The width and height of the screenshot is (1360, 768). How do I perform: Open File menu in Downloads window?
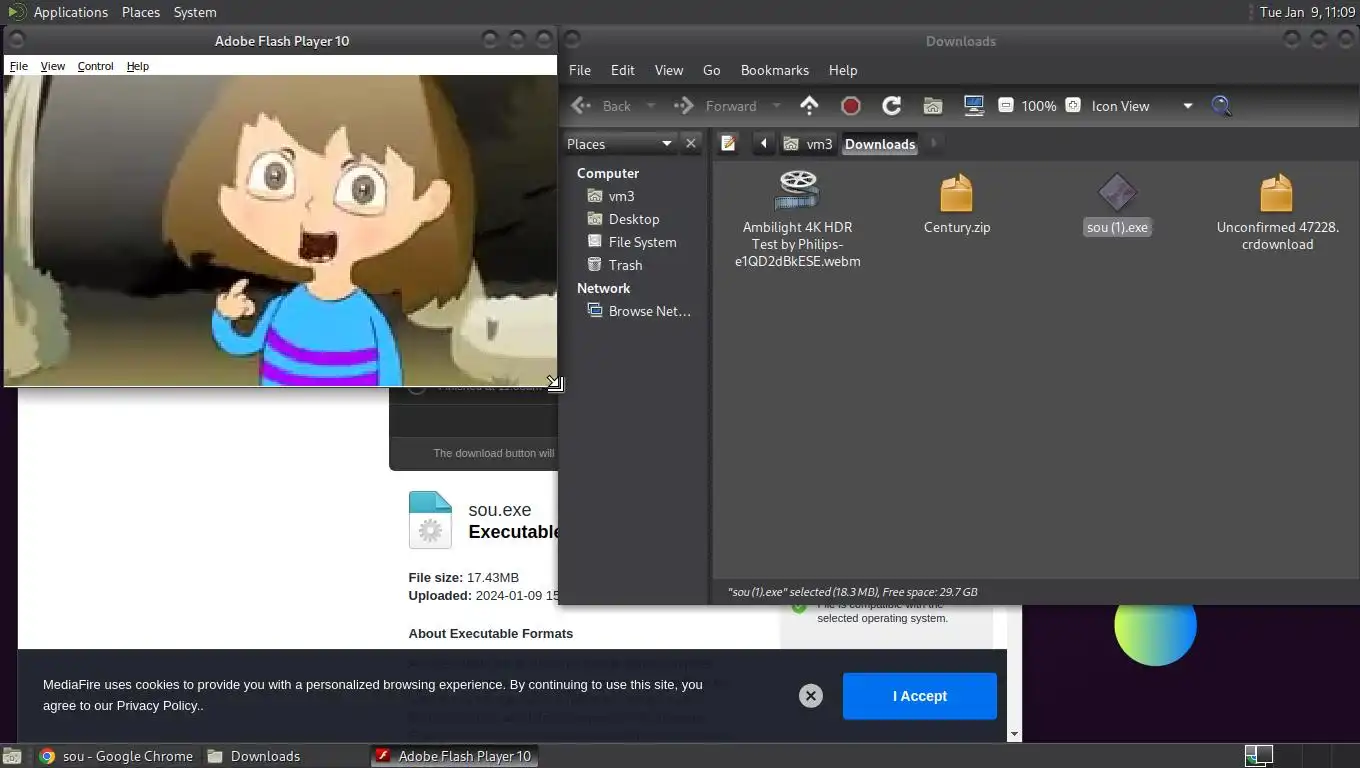click(x=580, y=70)
